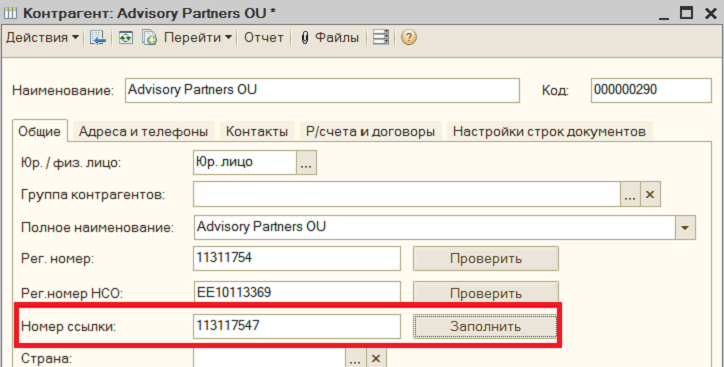Click the Заполнить button
Viewport: 724px width, 367px height.
click(x=486, y=326)
